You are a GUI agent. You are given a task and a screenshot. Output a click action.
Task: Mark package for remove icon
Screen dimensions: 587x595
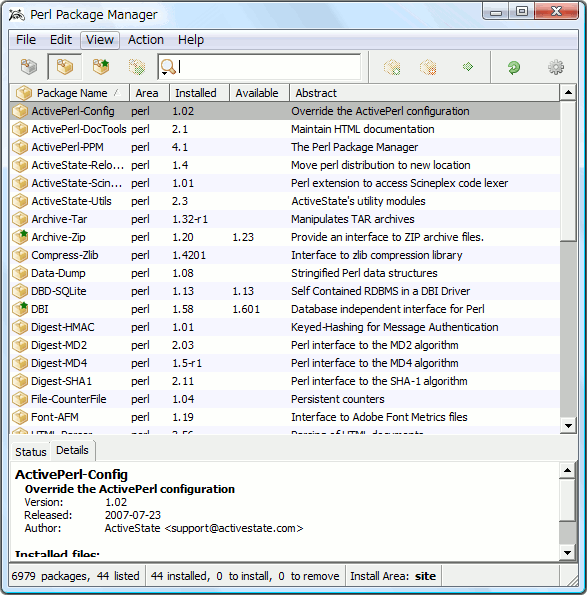coord(428,67)
